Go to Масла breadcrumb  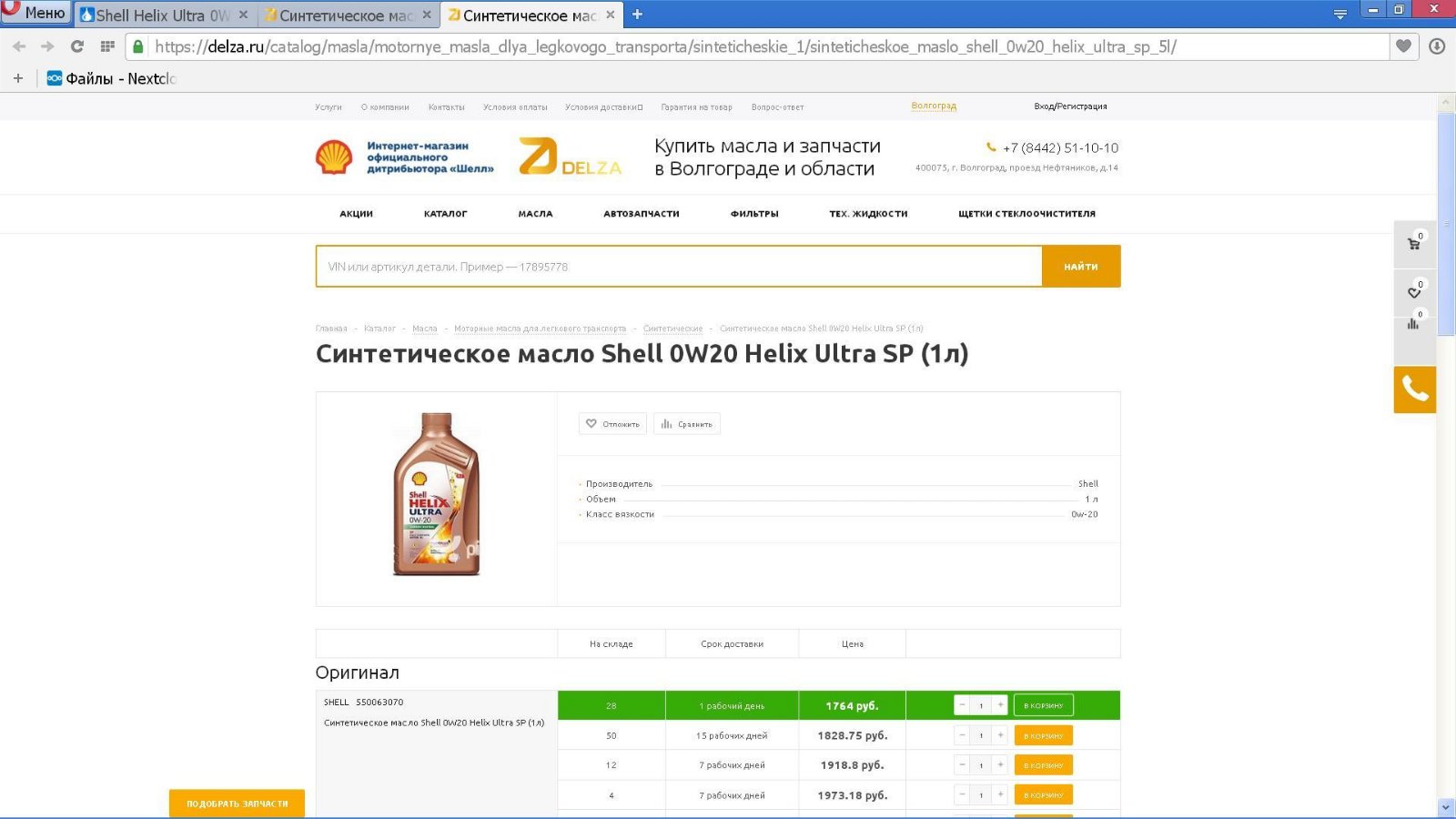point(425,329)
